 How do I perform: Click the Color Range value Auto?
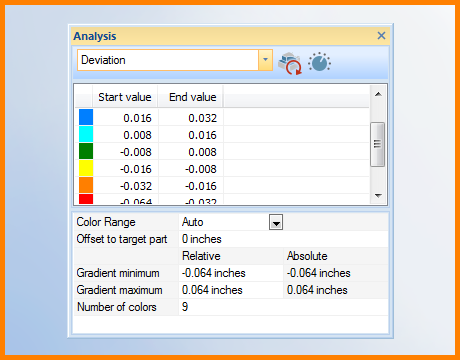point(193,222)
